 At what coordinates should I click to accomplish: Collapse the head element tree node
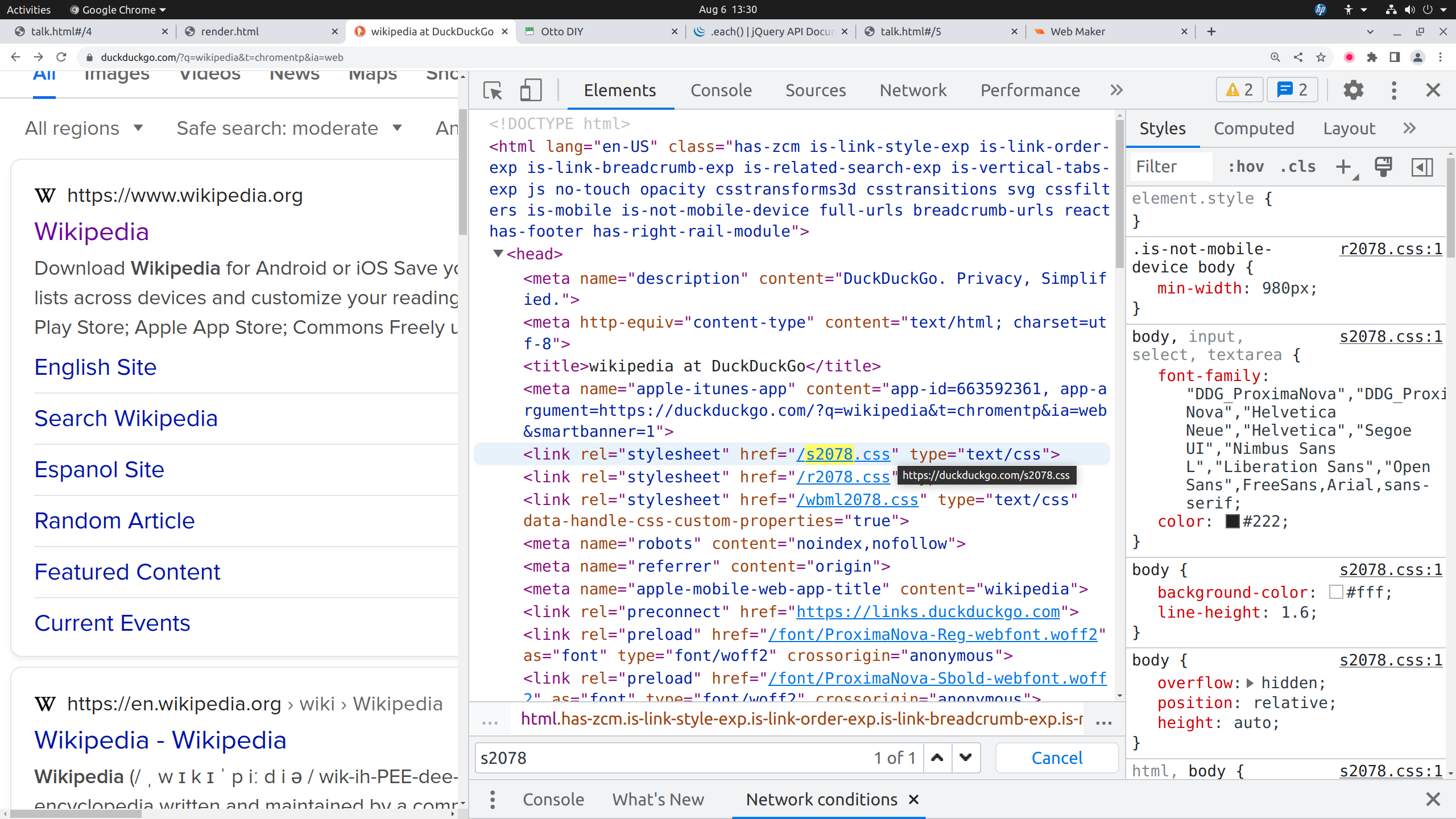coord(498,254)
